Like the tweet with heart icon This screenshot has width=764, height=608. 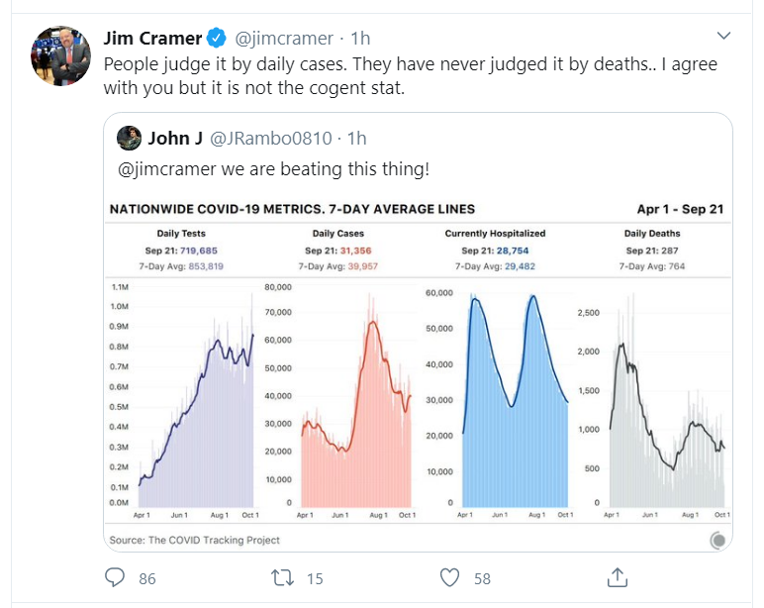click(x=450, y=577)
